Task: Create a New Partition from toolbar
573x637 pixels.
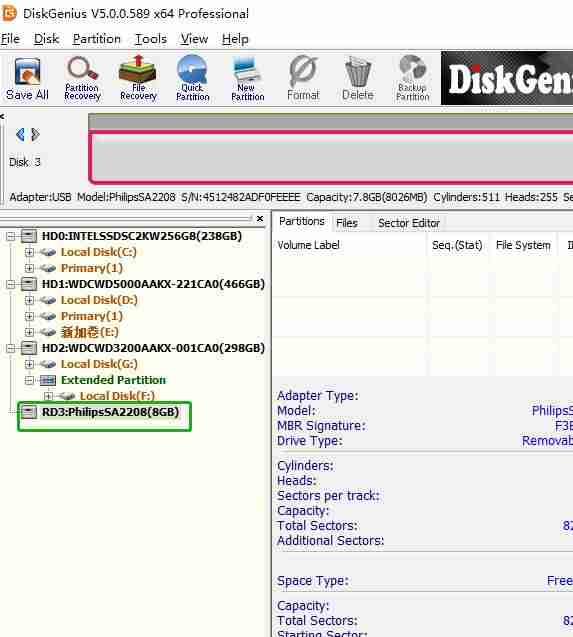Action: (x=247, y=78)
